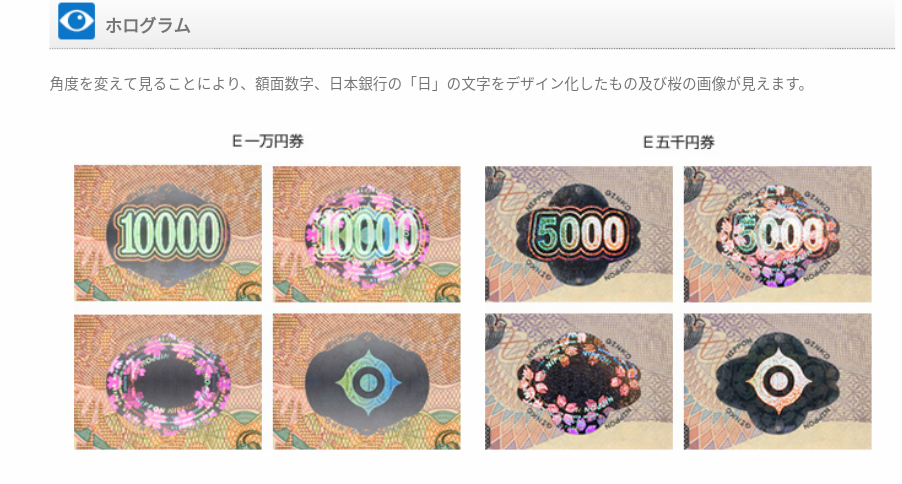This screenshot has width=902, height=484.
Task: Click the blue eye icon beside ホログラム
Action: pyautogui.click(x=77, y=21)
